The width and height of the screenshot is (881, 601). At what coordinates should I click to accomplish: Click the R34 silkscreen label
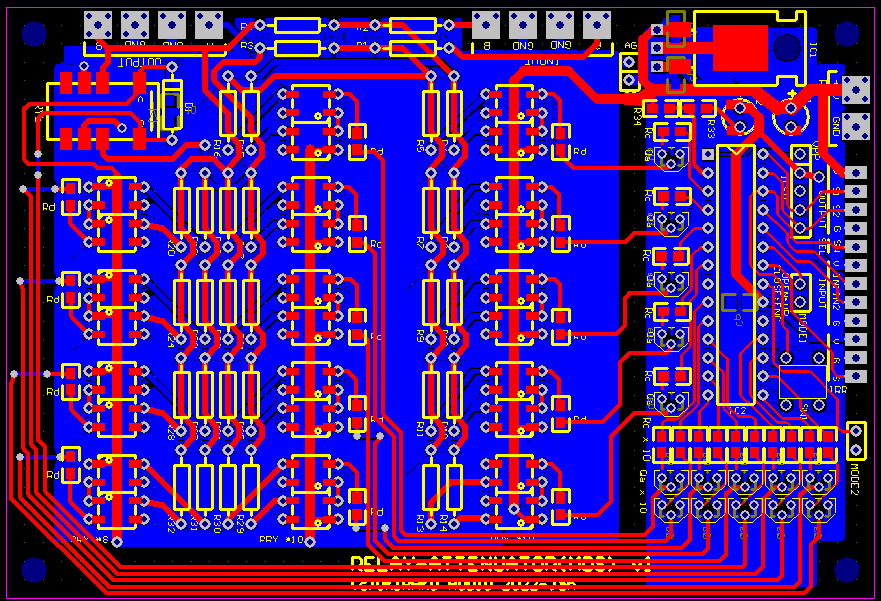tap(637, 117)
